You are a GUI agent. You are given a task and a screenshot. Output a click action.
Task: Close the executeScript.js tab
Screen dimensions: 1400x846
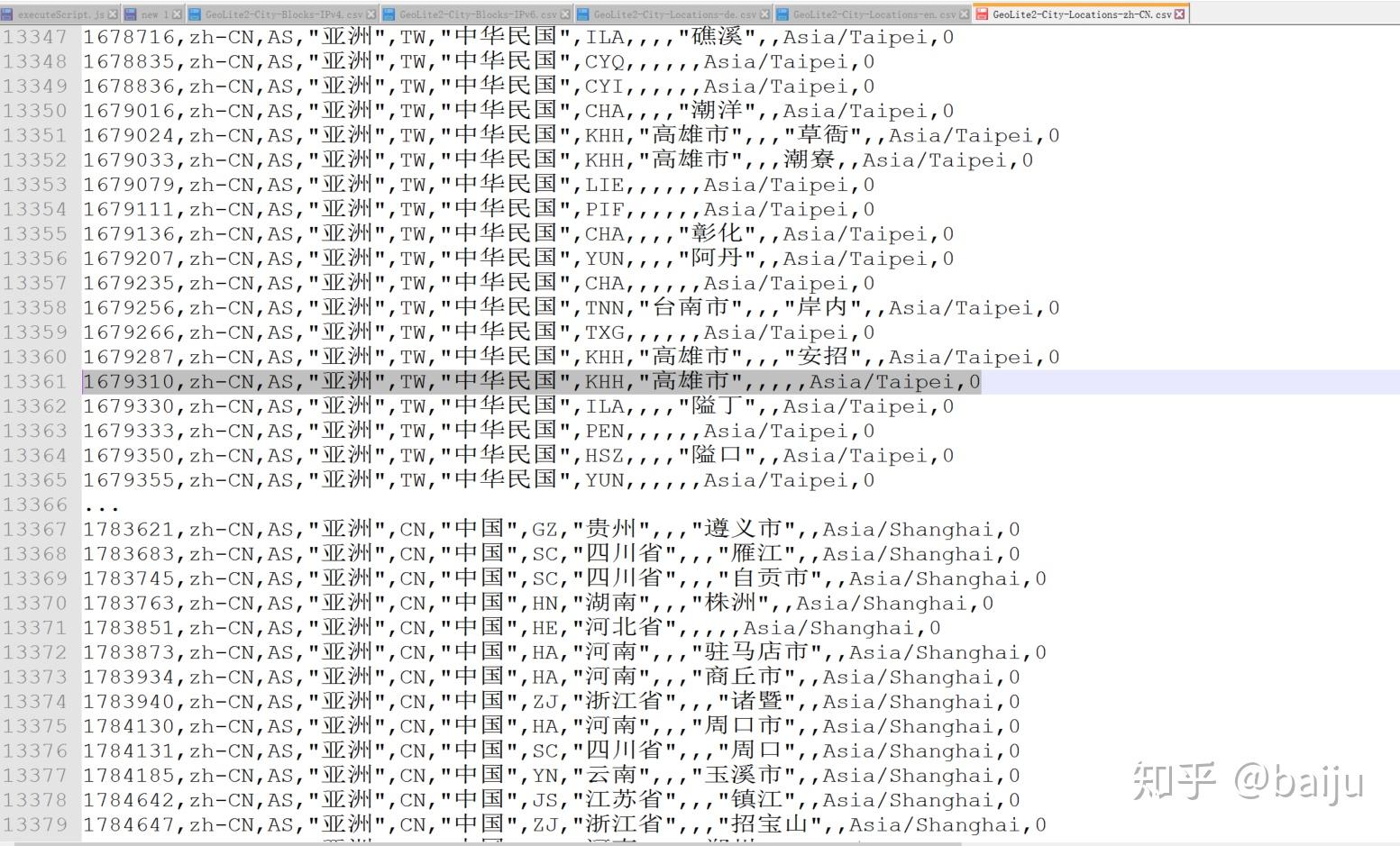tap(113, 14)
